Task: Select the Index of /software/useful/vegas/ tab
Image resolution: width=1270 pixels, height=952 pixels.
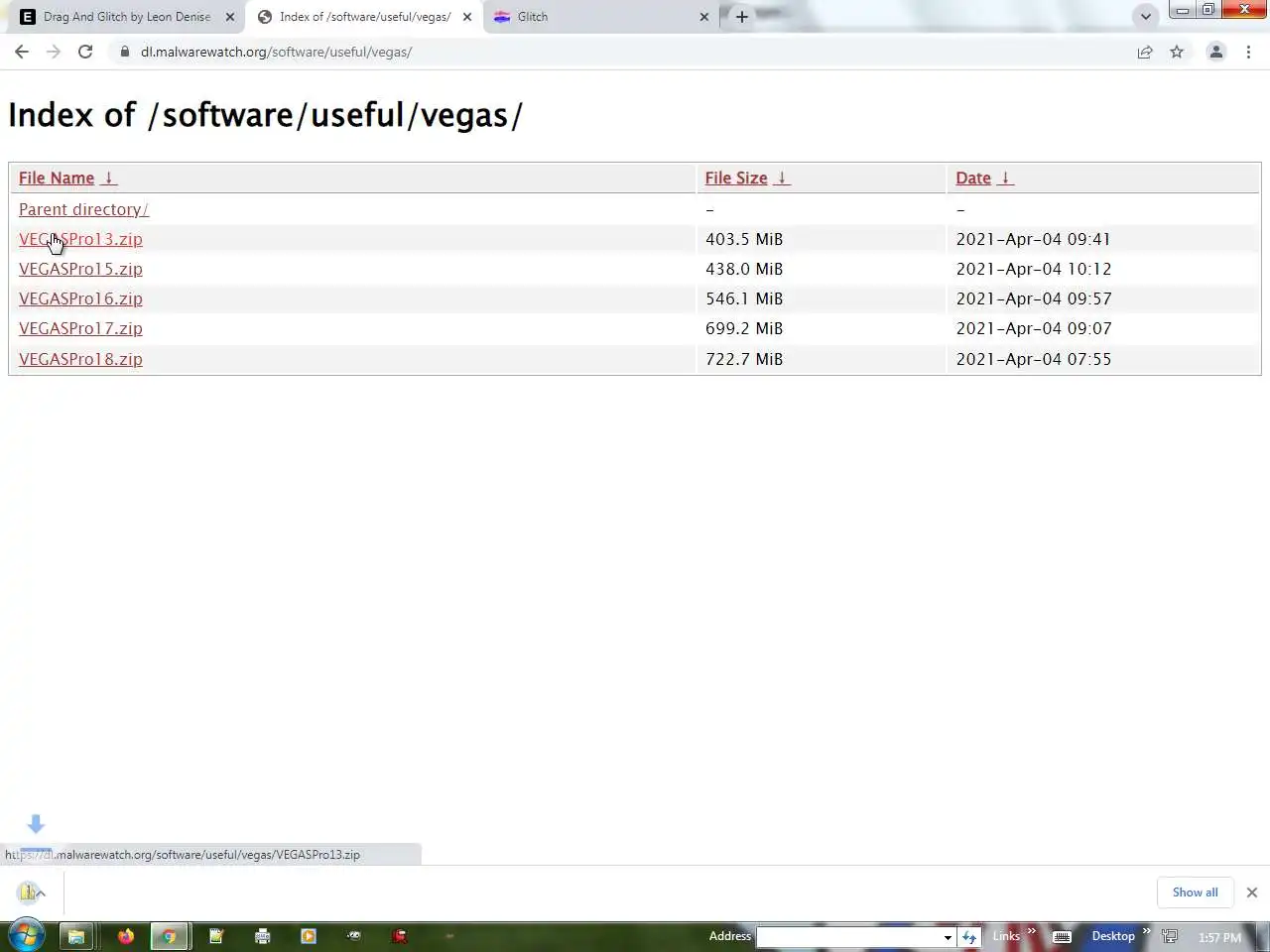Action: pyautogui.click(x=365, y=17)
